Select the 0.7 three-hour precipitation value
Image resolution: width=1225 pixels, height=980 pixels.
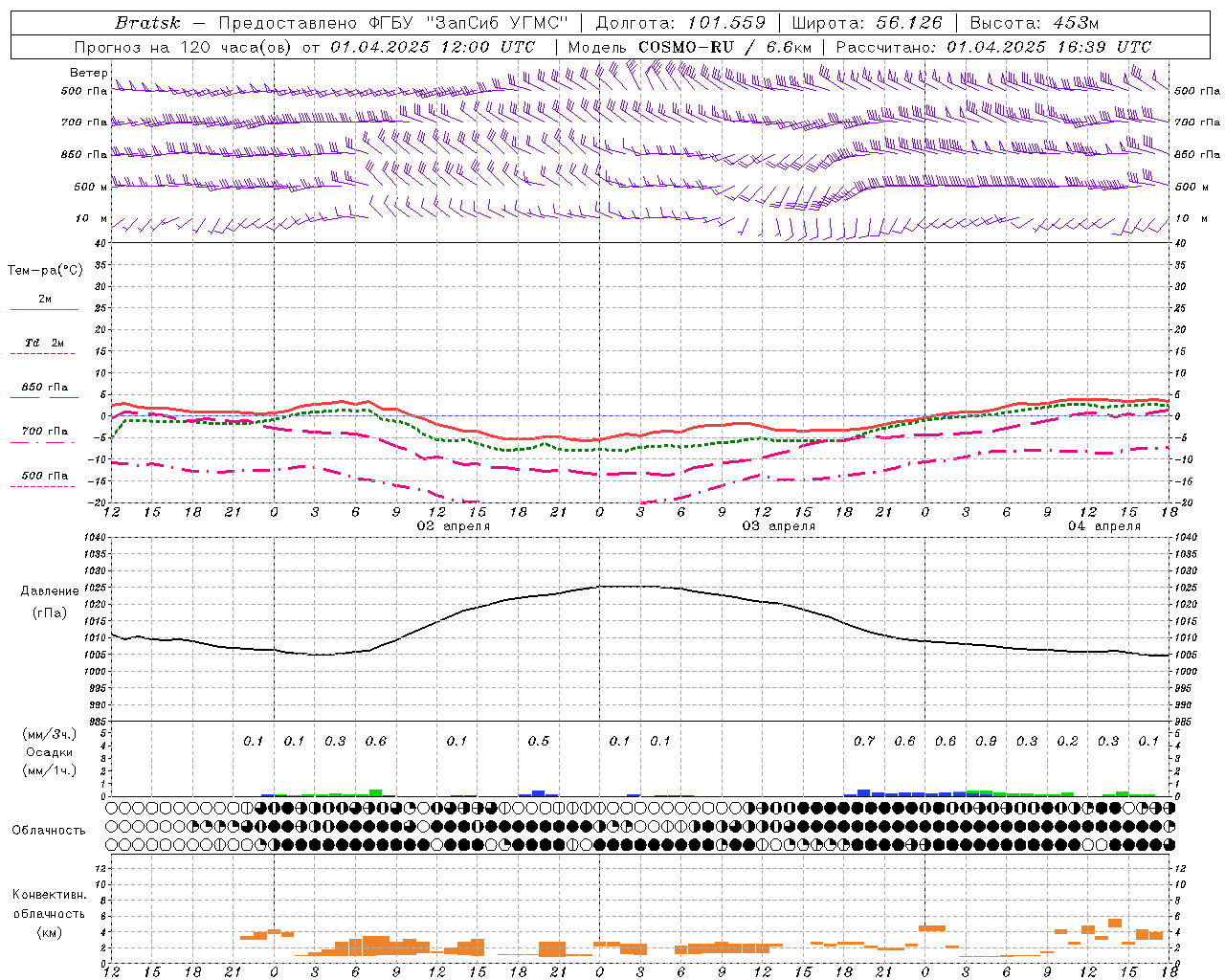864,742
